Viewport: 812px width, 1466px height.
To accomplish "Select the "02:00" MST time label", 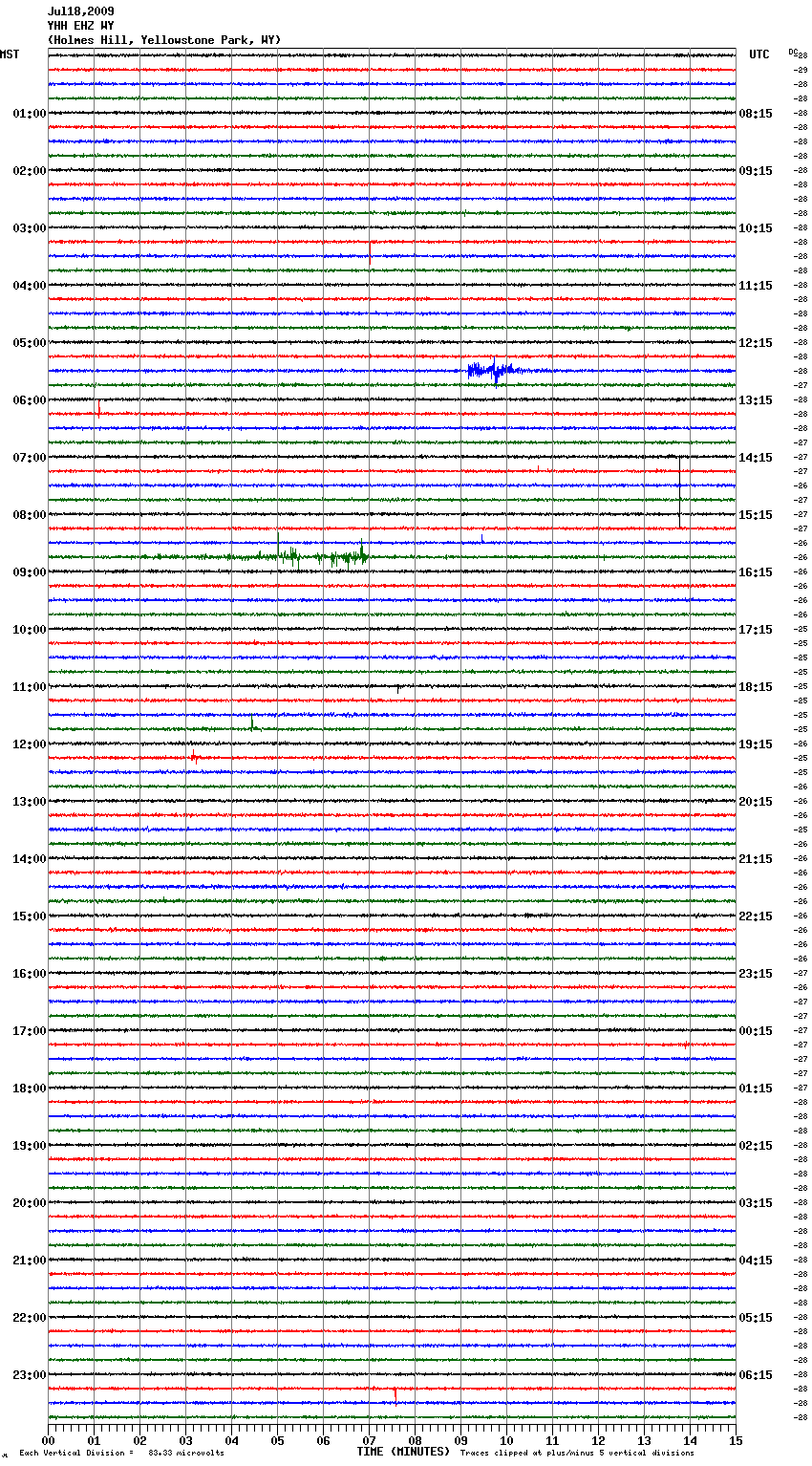I will (30, 171).
